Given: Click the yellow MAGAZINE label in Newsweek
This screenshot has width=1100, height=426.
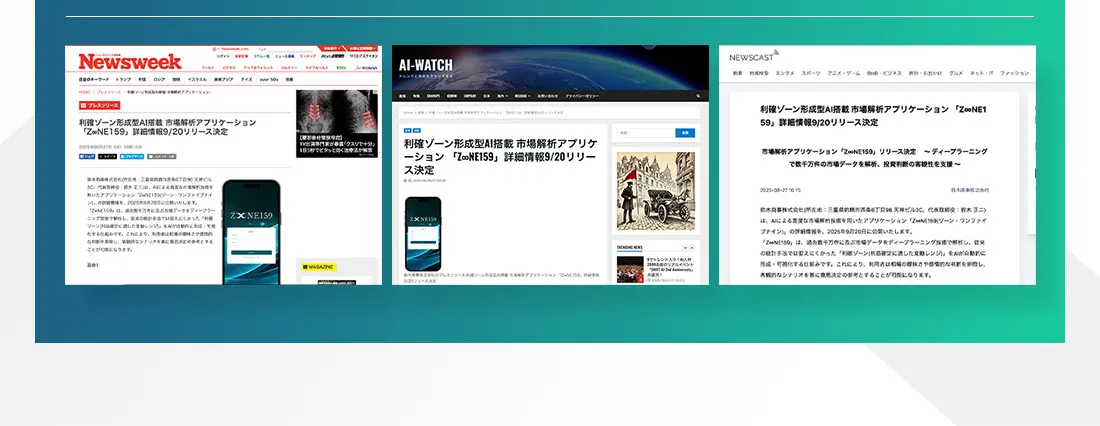Looking at the screenshot, I should click(319, 267).
